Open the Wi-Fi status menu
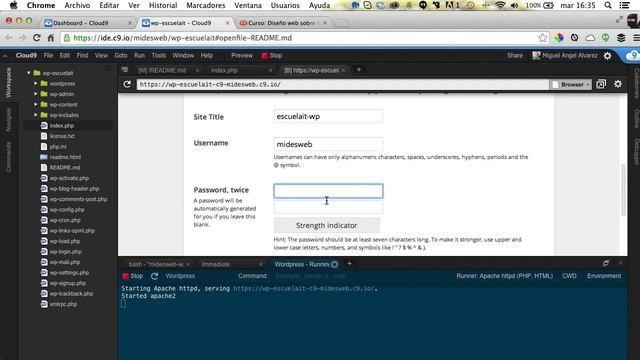Viewport: 640px width, 360px height. (x=500, y=5)
